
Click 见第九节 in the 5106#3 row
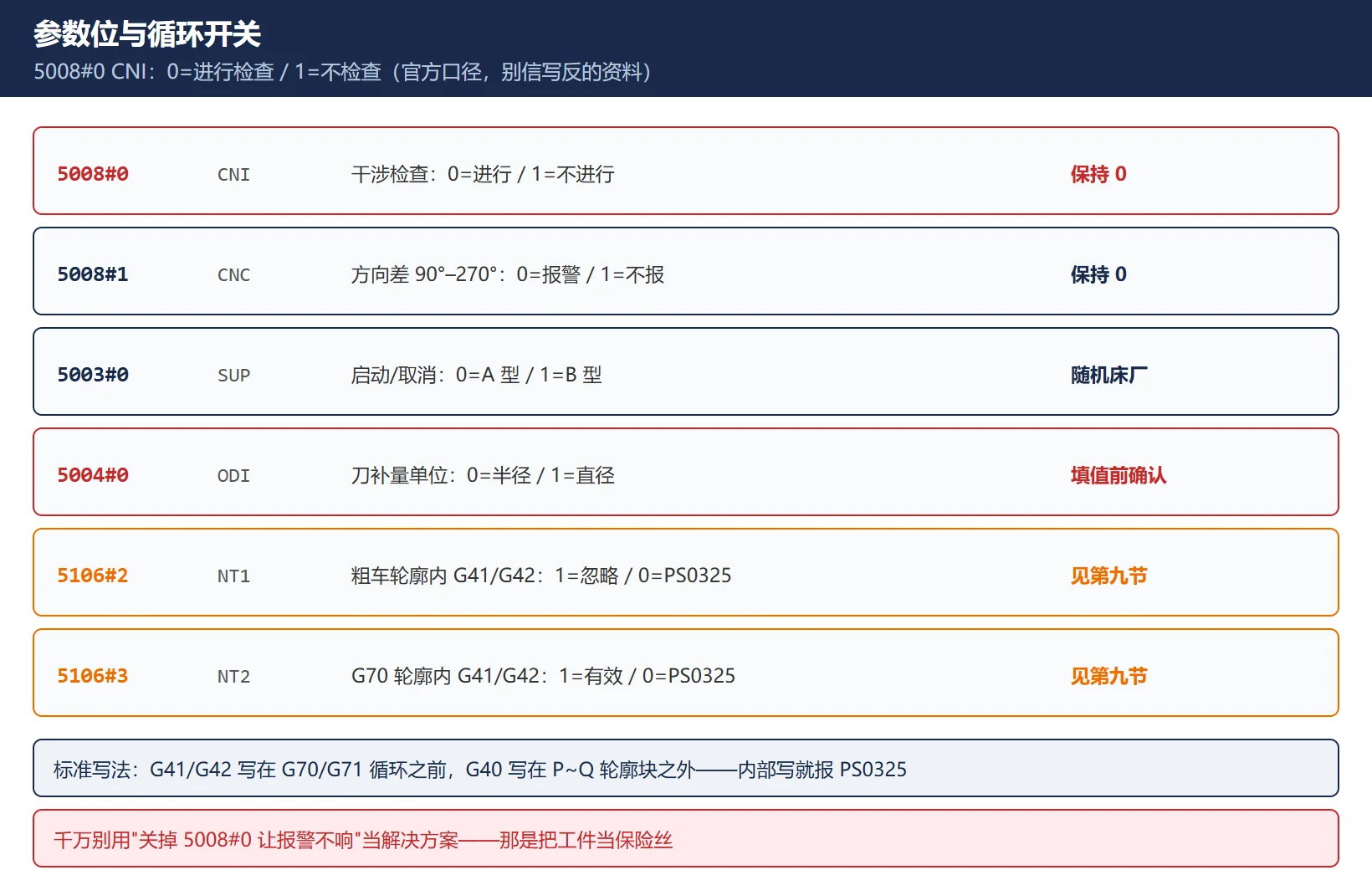pyautogui.click(x=1109, y=676)
